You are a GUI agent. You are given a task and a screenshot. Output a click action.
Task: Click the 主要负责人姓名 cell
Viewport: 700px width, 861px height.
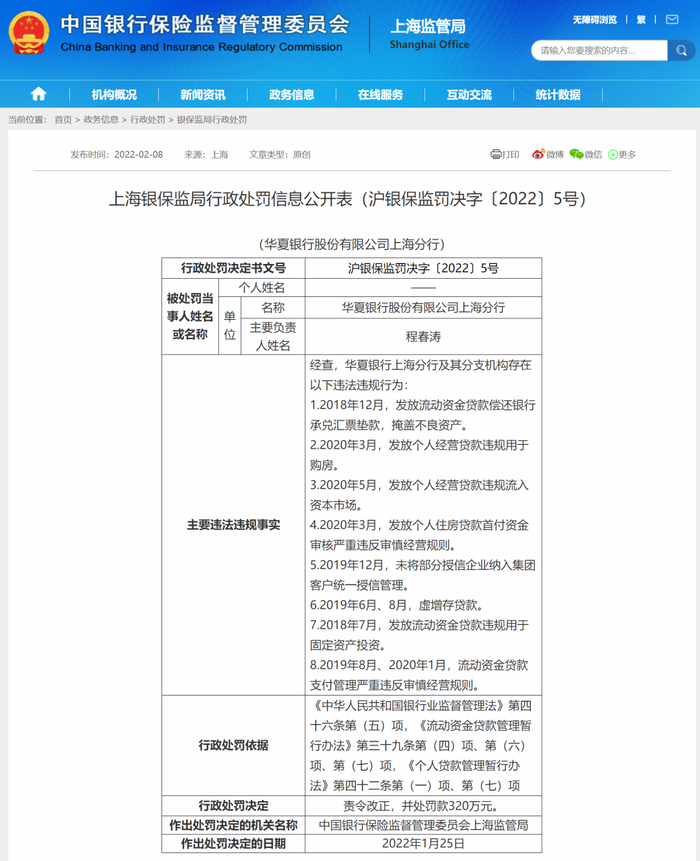pyautogui.click(x=273, y=336)
